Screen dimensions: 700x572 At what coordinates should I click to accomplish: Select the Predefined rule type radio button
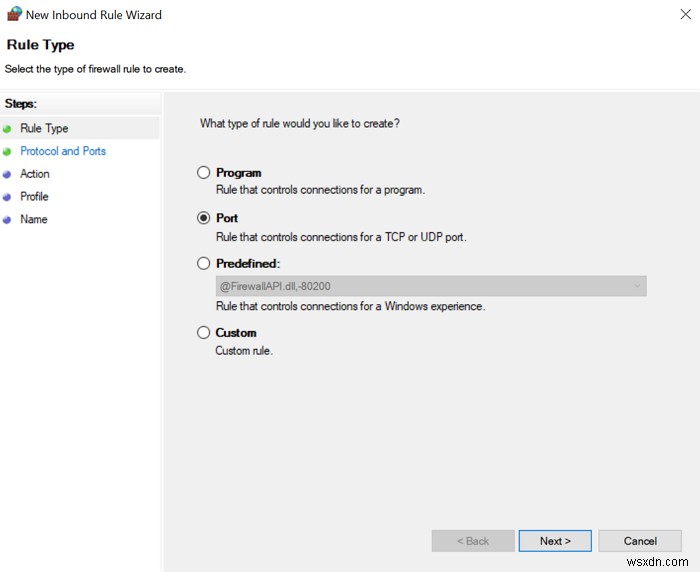[204, 263]
